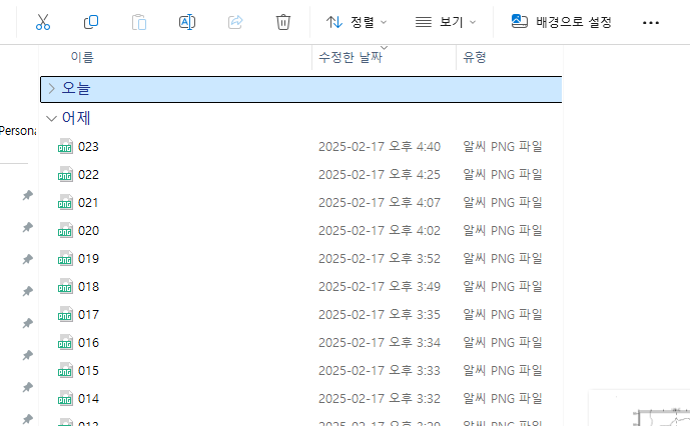Image resolution: width=690 pixels, height=426 pixels.
Task: Select file name 021
Action: click(88, 202)
